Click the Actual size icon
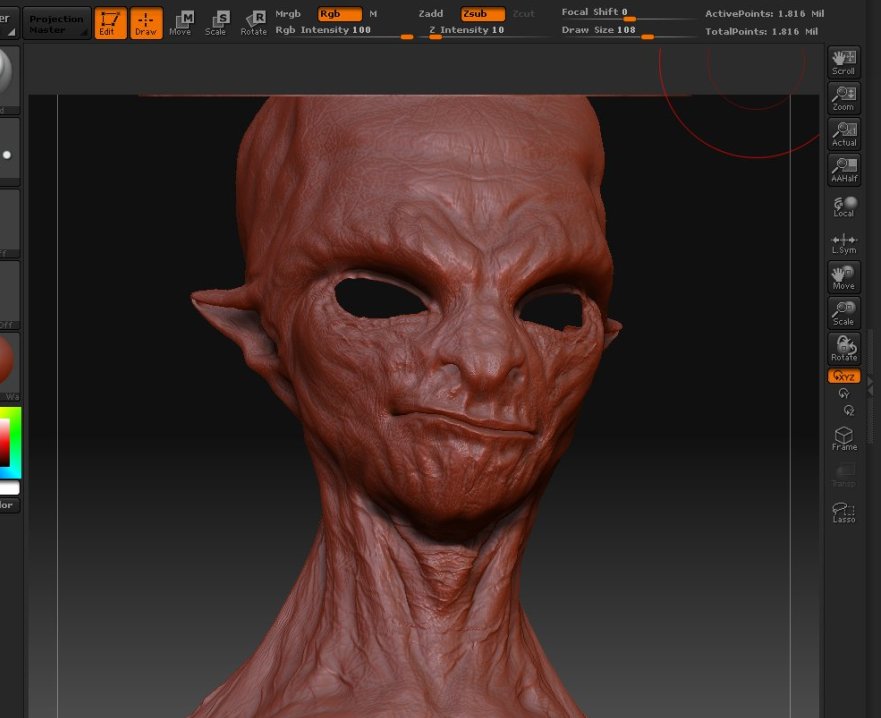This screenshot has width=881, height=718. pyautogui.click(x=843, y=134)
